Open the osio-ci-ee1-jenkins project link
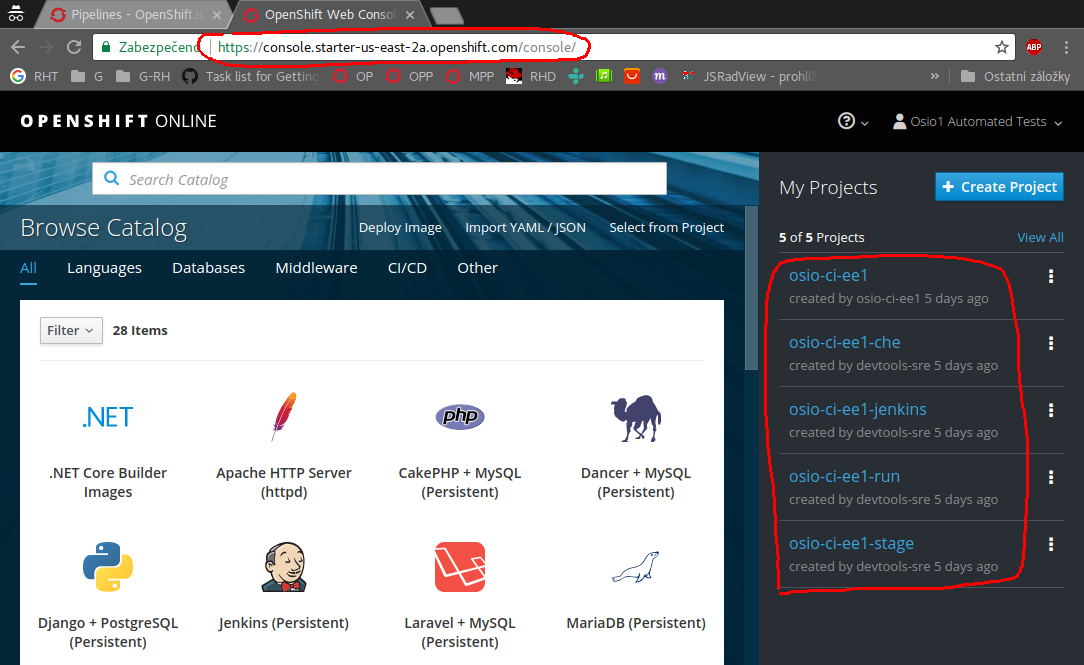 coord(858,409)
